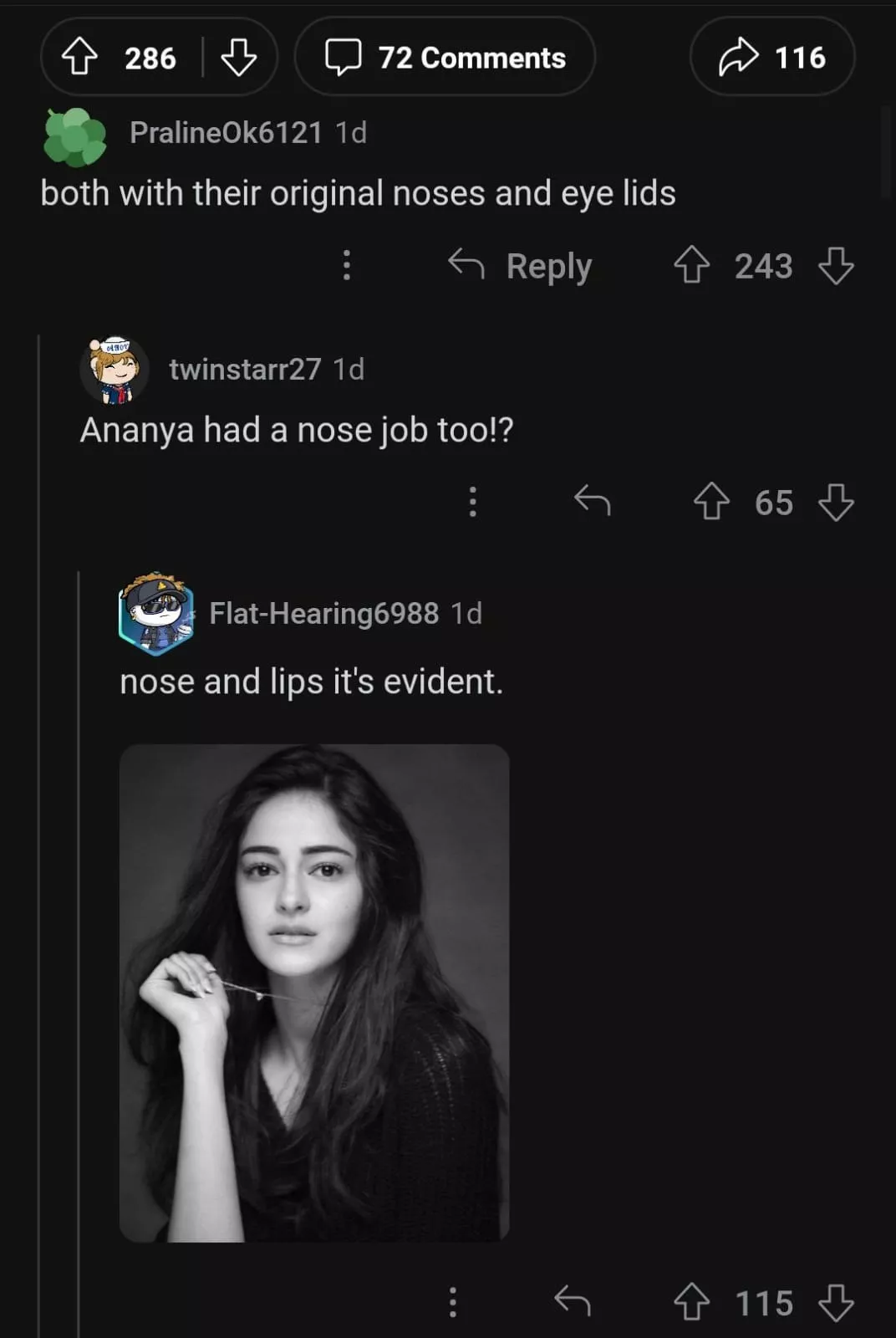The height and width of the screenshot is (1338, 896).
Task: Upvote twinstarr27's comment with 65
Action: click(711, 502)
